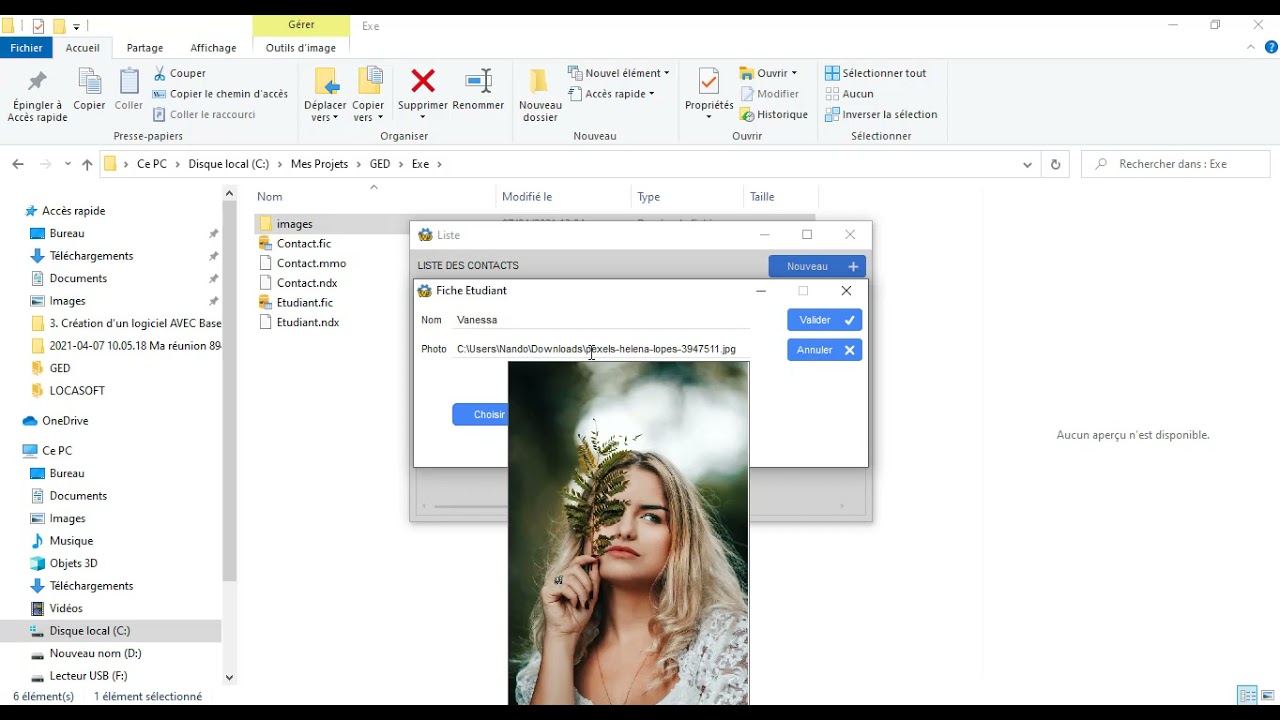Click the red Supprimer X icon
This screenshot has height=720, width=1280.
(423, 81)
